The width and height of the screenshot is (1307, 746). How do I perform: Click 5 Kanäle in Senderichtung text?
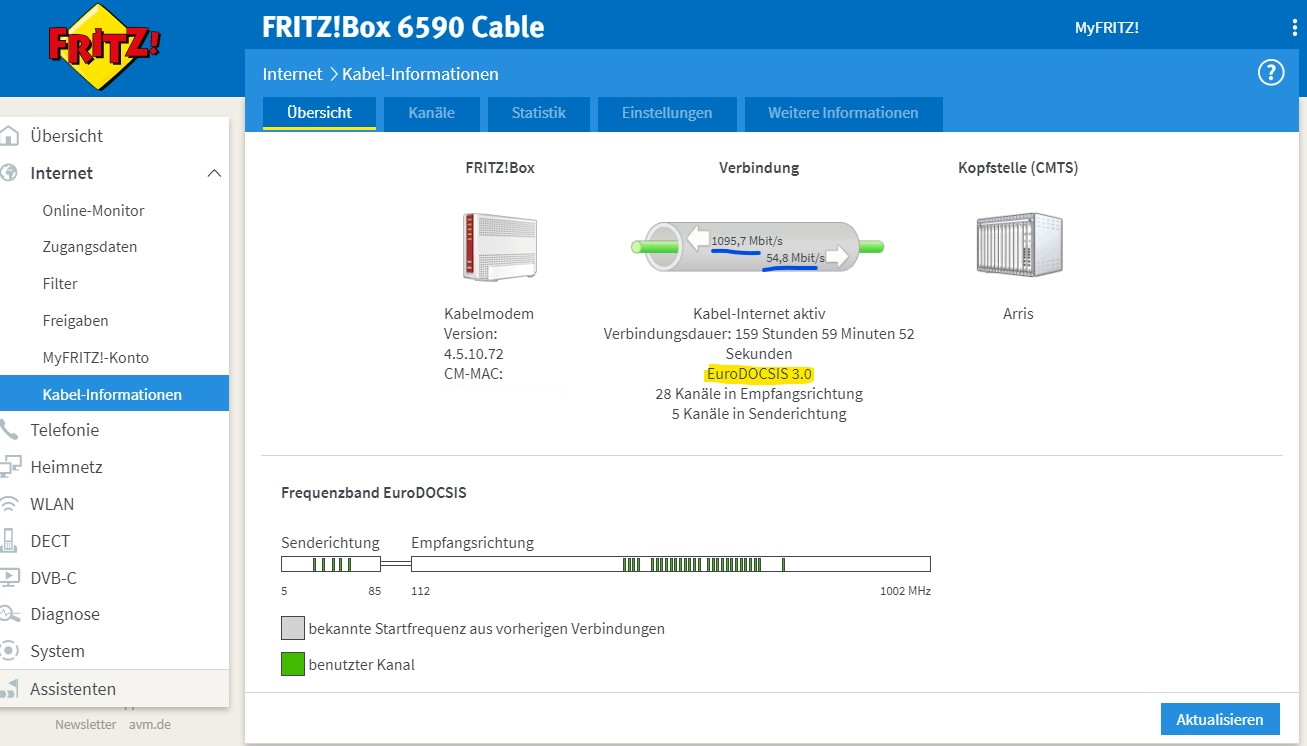tap(759, 414)
